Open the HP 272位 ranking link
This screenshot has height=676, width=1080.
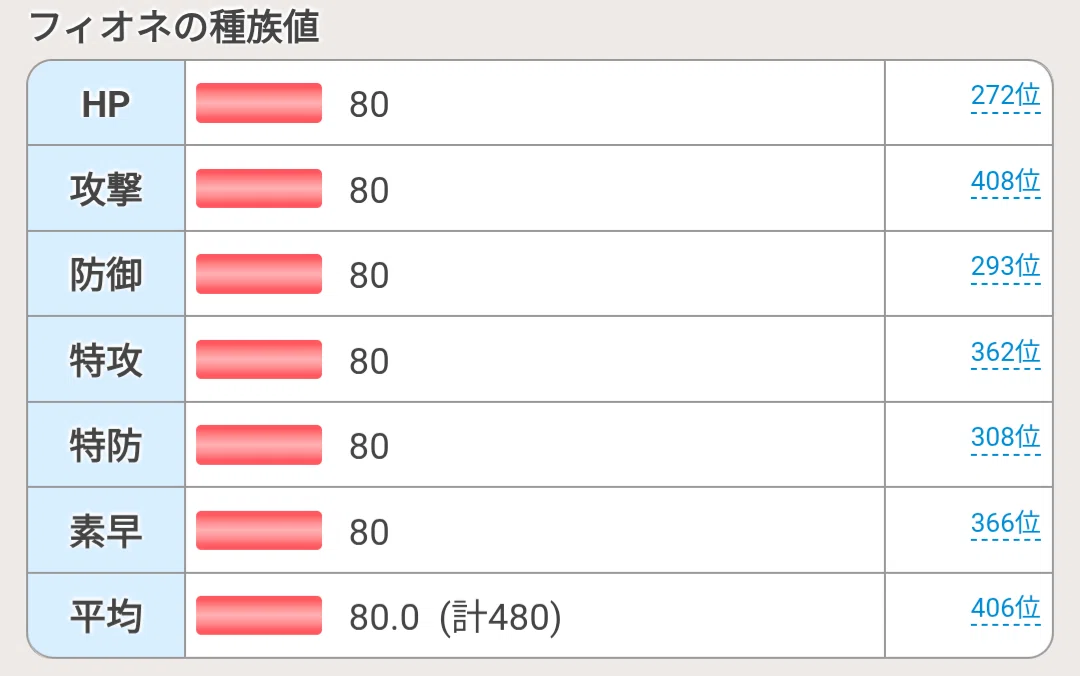pyautogui.click(x=1005, y=95)
